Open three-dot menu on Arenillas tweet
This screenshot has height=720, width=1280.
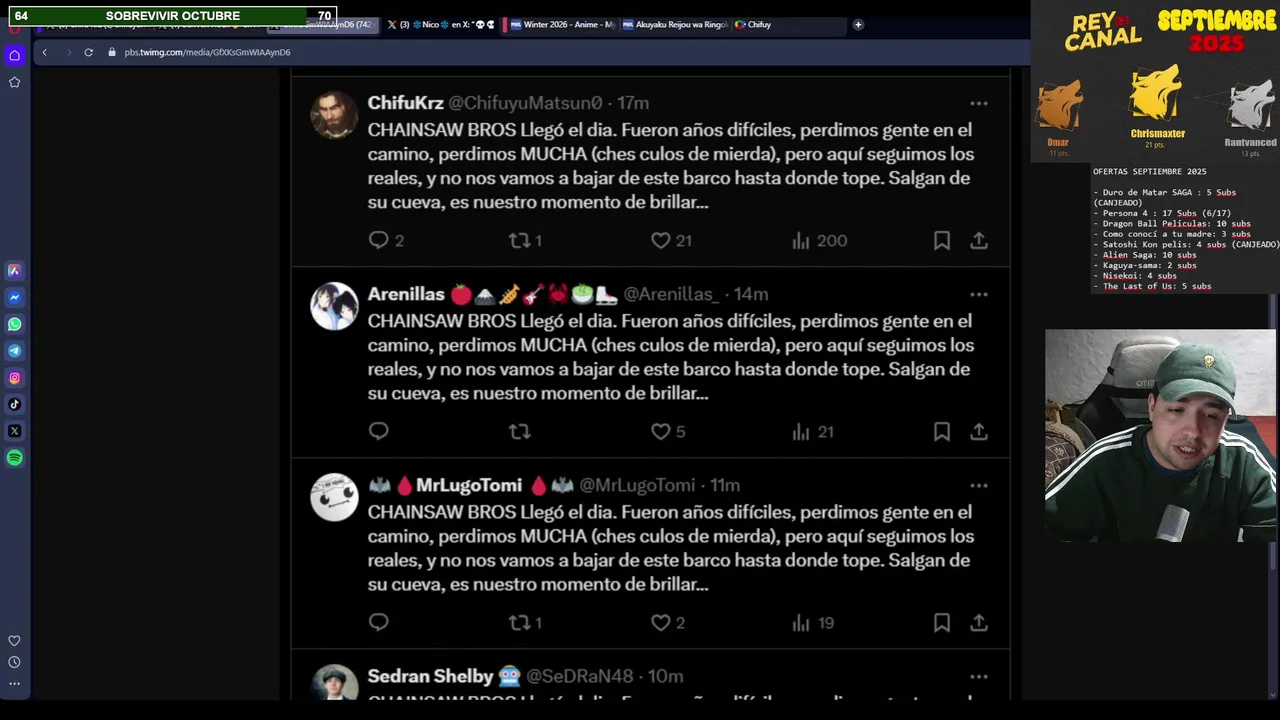click(x=978, y=294)
